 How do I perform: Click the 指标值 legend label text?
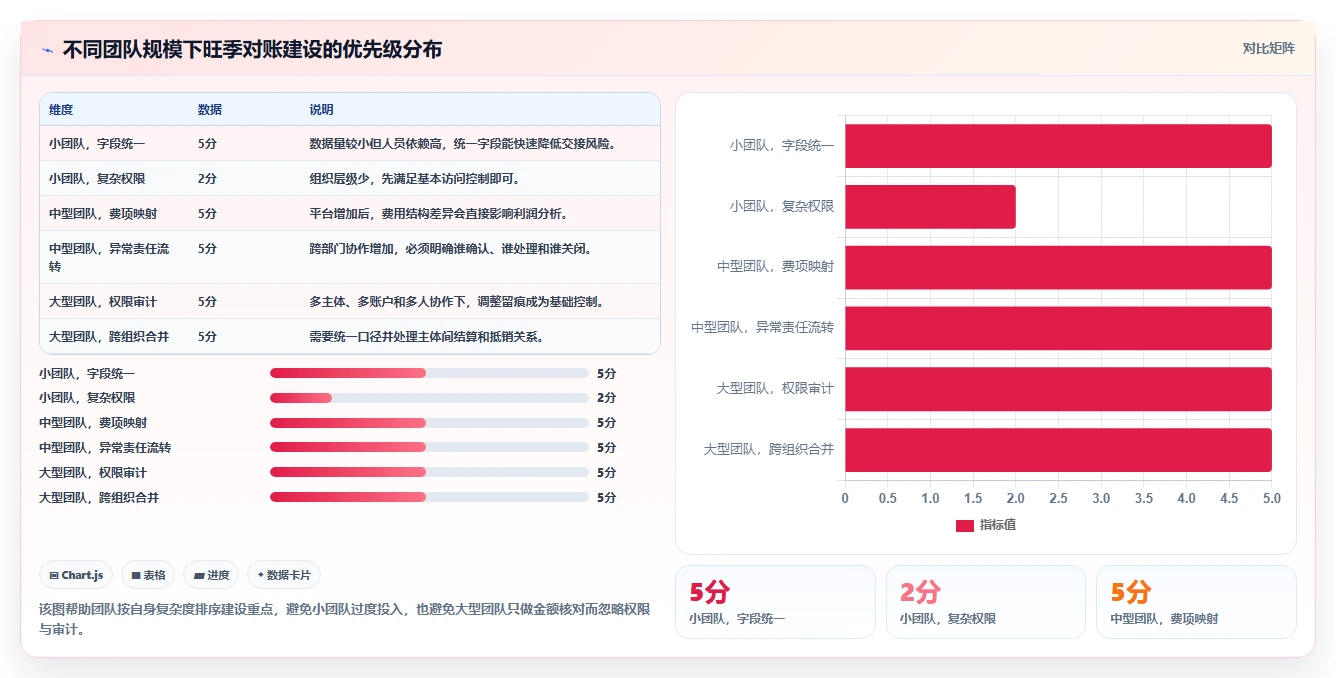click(x=998, y=526)
